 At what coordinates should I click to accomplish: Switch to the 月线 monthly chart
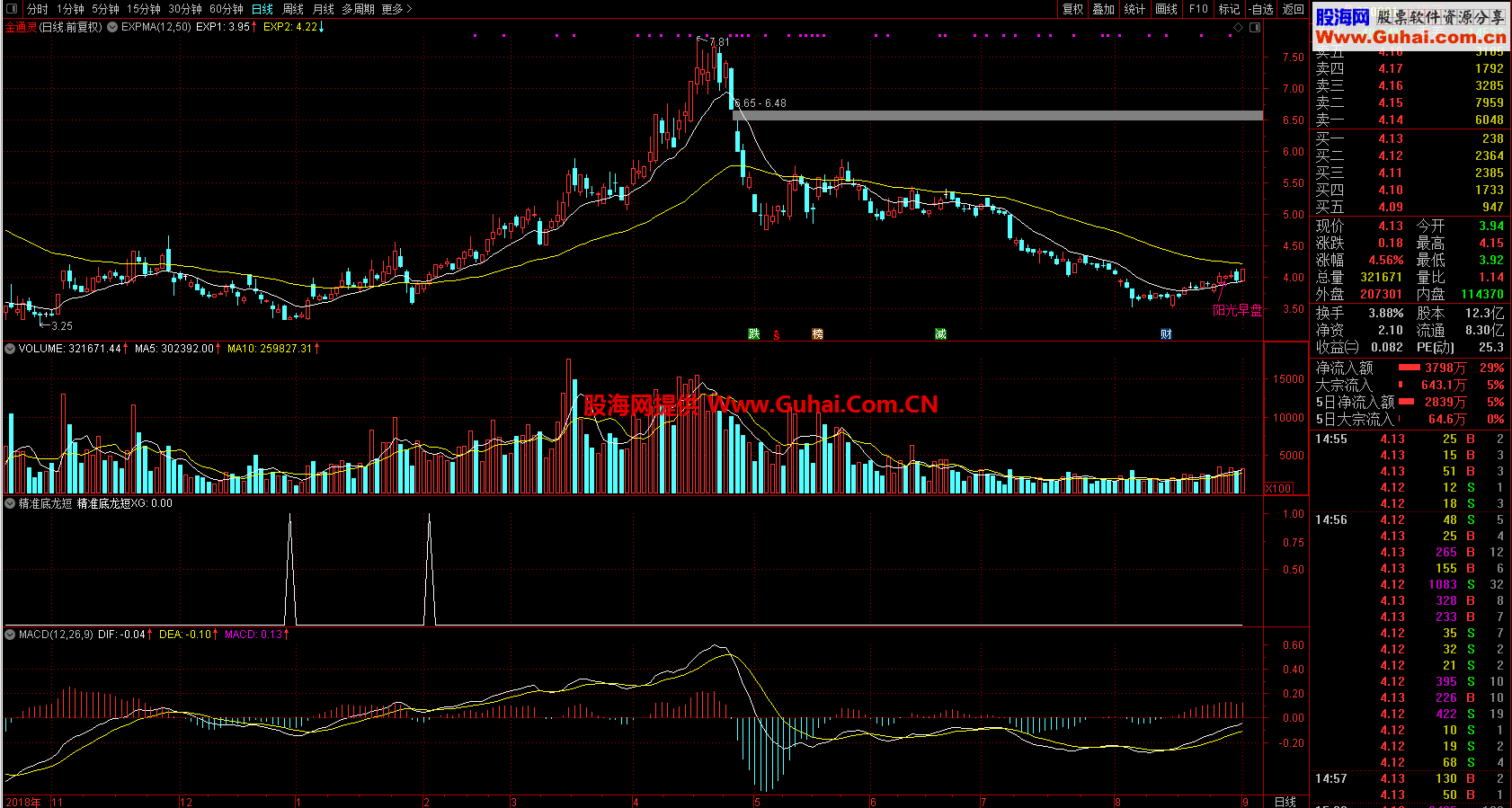323,9
